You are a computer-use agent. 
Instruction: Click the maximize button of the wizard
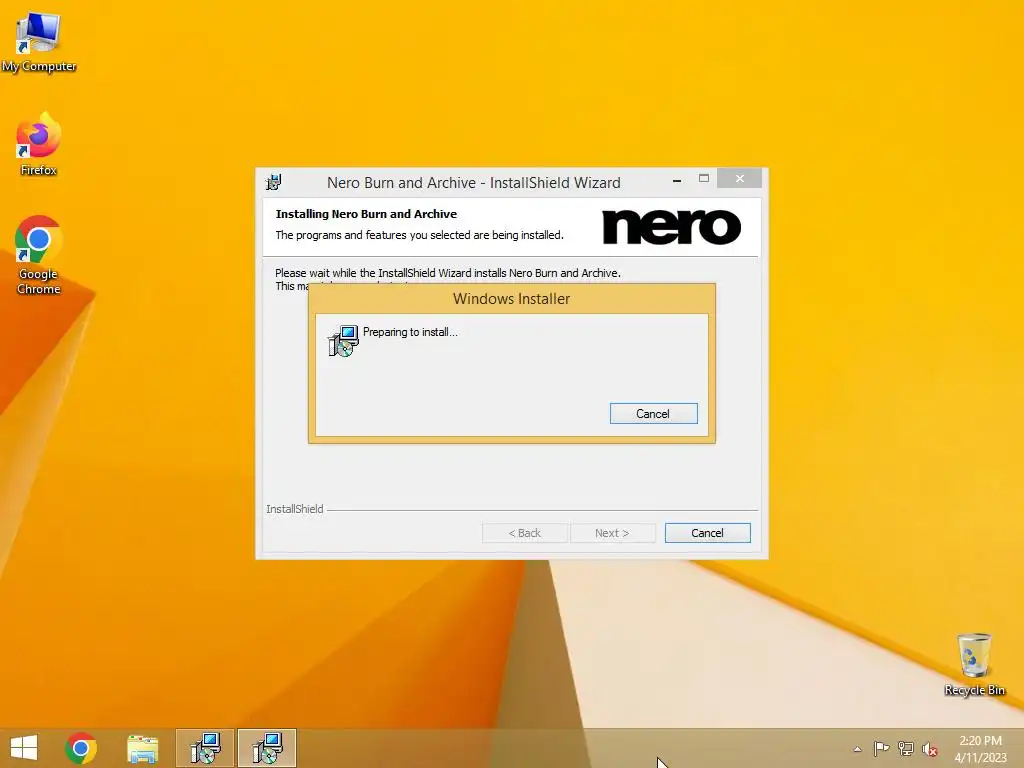click(704, 178)
